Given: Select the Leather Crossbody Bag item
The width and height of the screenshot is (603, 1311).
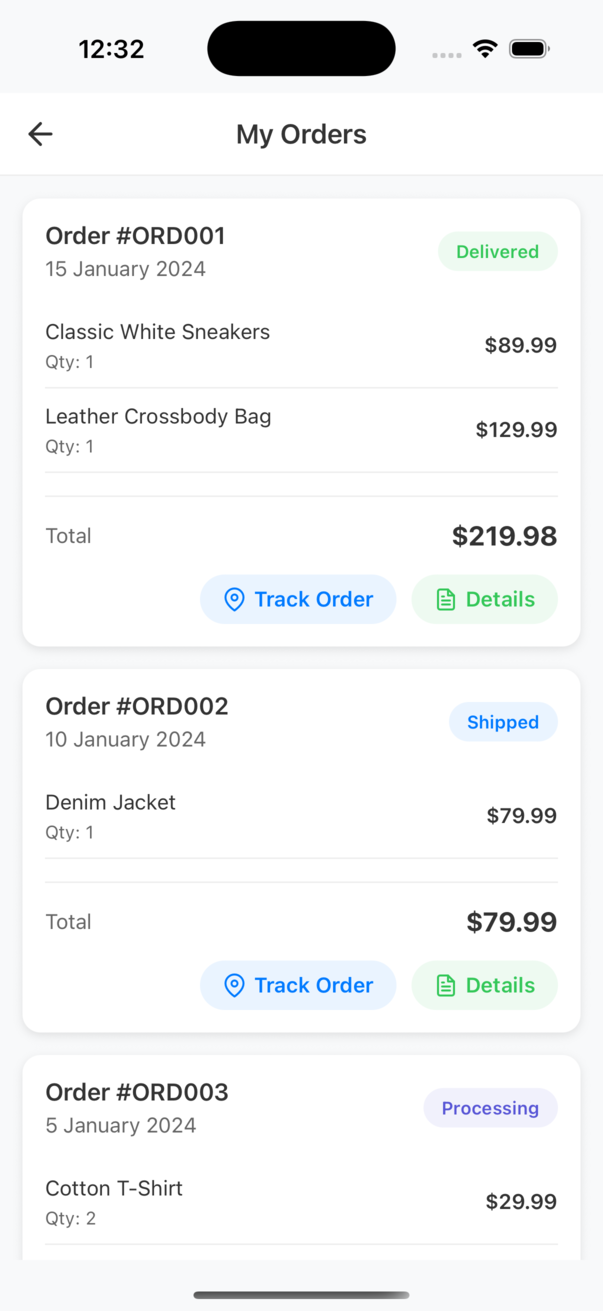Looking at the screenshot, I should 158,417.
